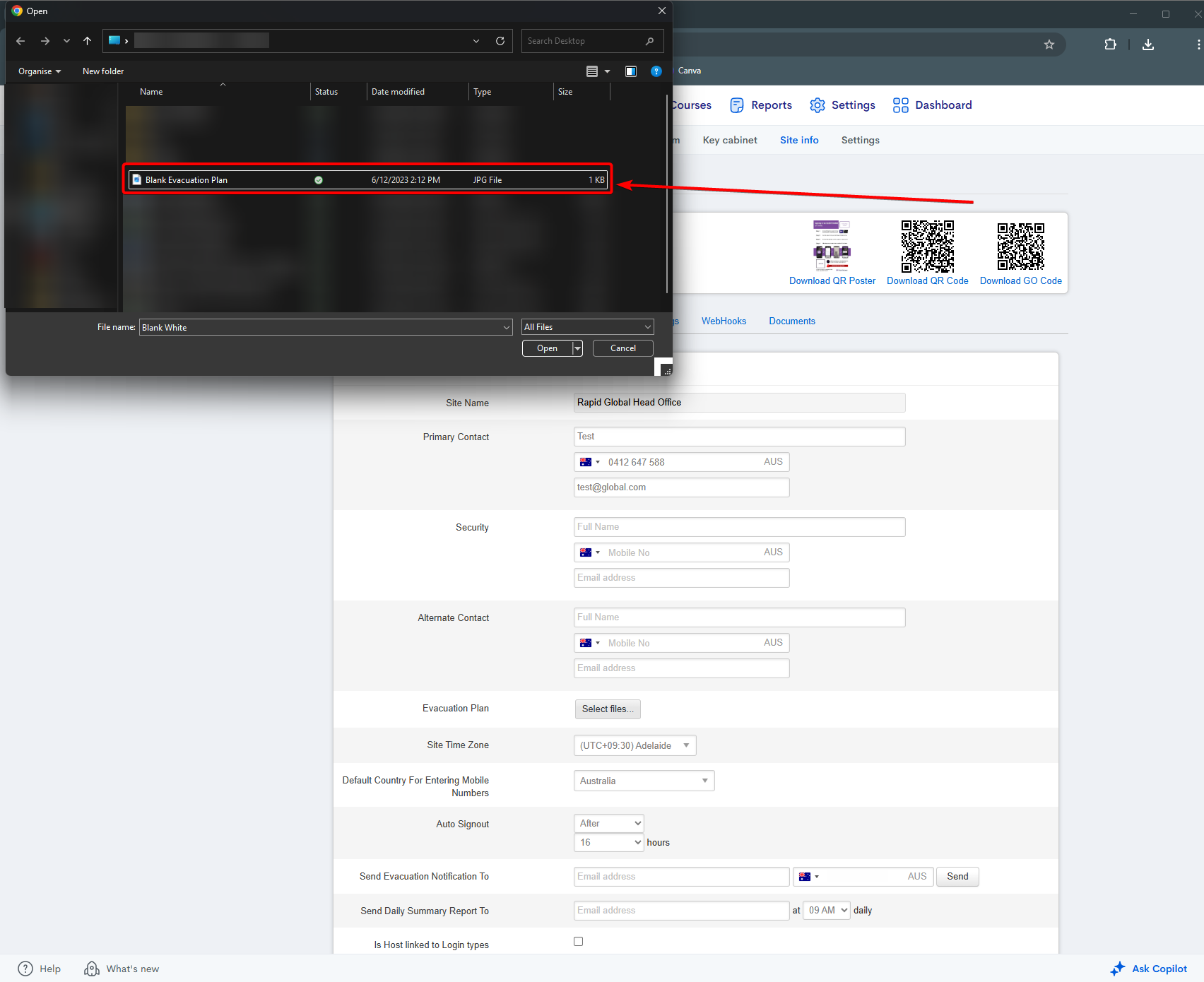Click the Select files button
The height and width of the screenshot is (982, 1204).
(x=608, y=709)
